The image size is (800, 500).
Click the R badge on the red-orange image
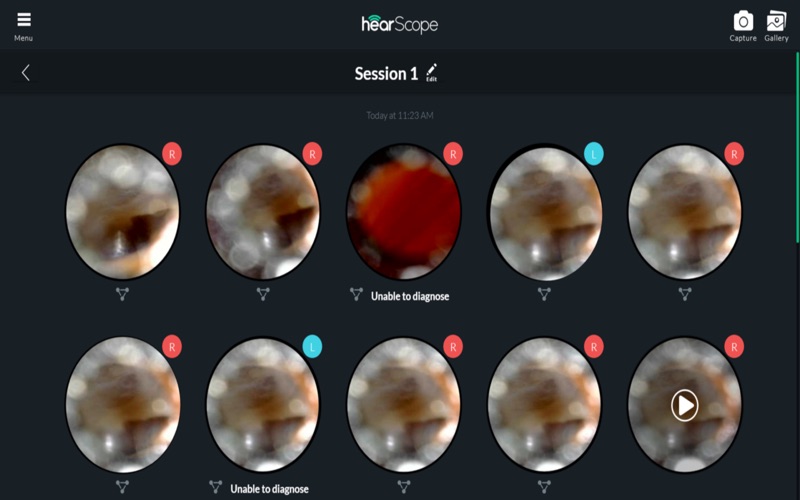[453, 154]
